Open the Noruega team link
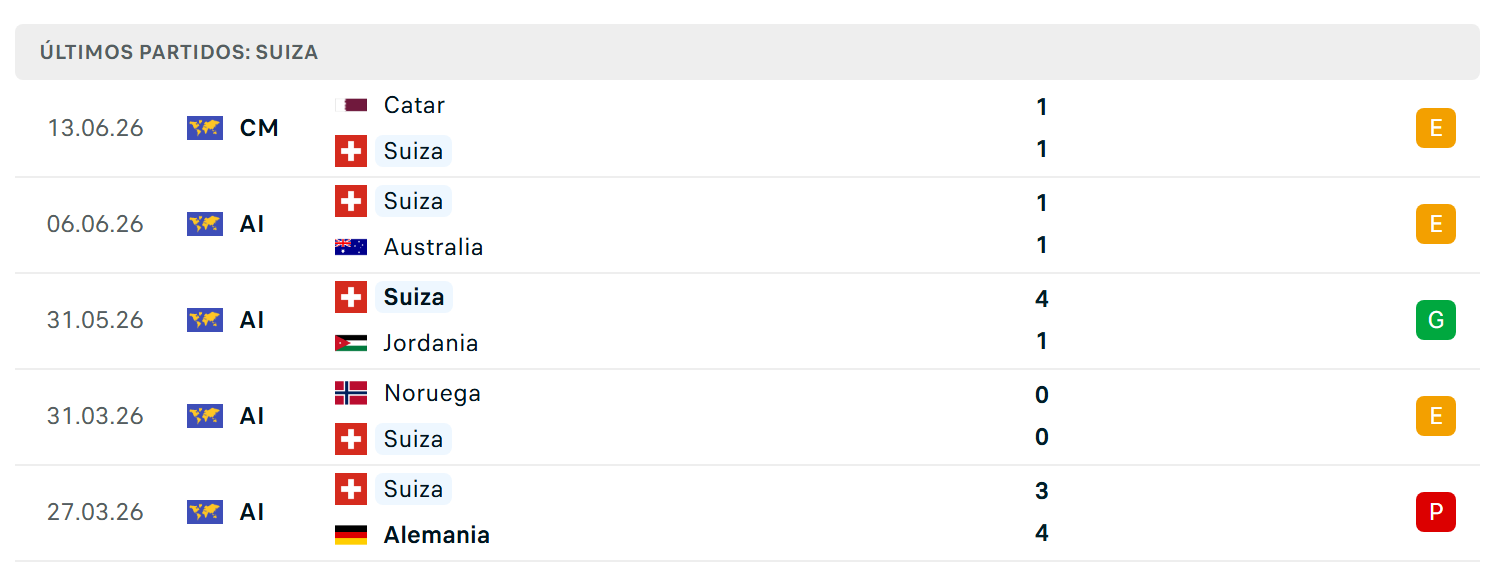Image resolution: width=1492 pixels, height=578 pixels. click(x=432, y=393)
